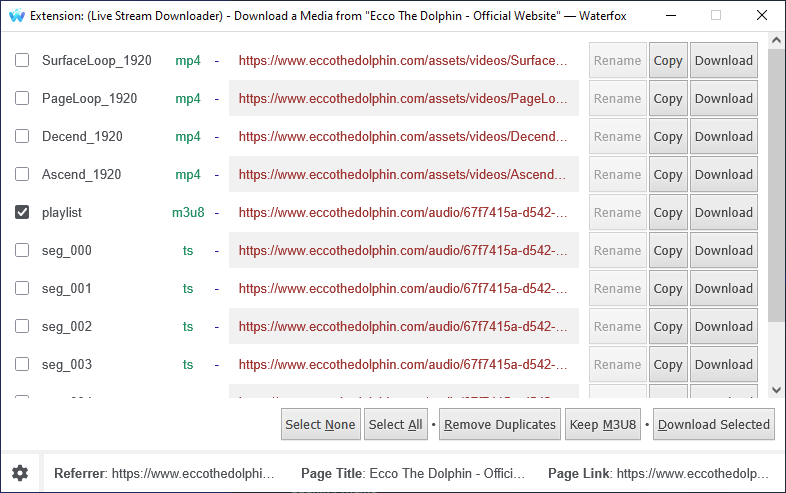Copy the playlist m3u8 link
Image resolution: width=786 pixels, height=493 pixels.
(x=668, y=213)
